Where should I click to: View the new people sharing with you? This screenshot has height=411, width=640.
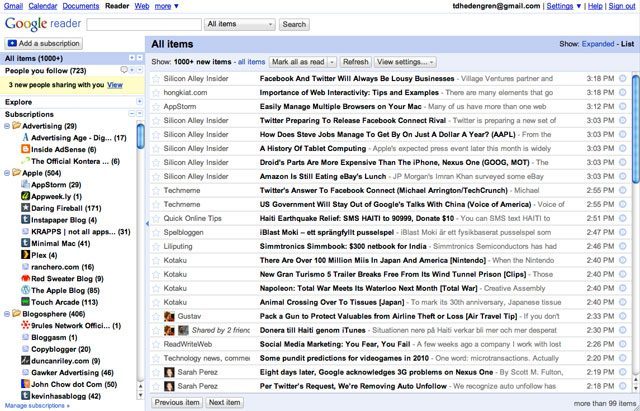(115, 85)
